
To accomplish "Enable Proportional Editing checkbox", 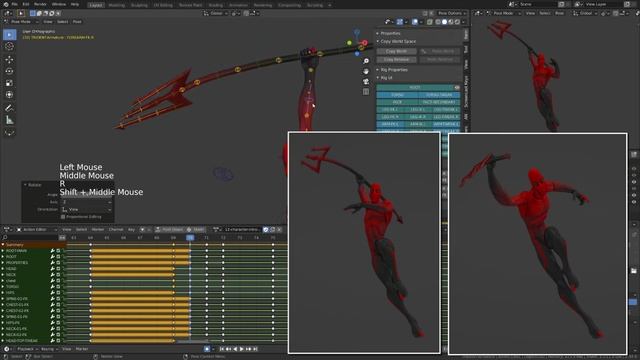I will pos(63,217).
